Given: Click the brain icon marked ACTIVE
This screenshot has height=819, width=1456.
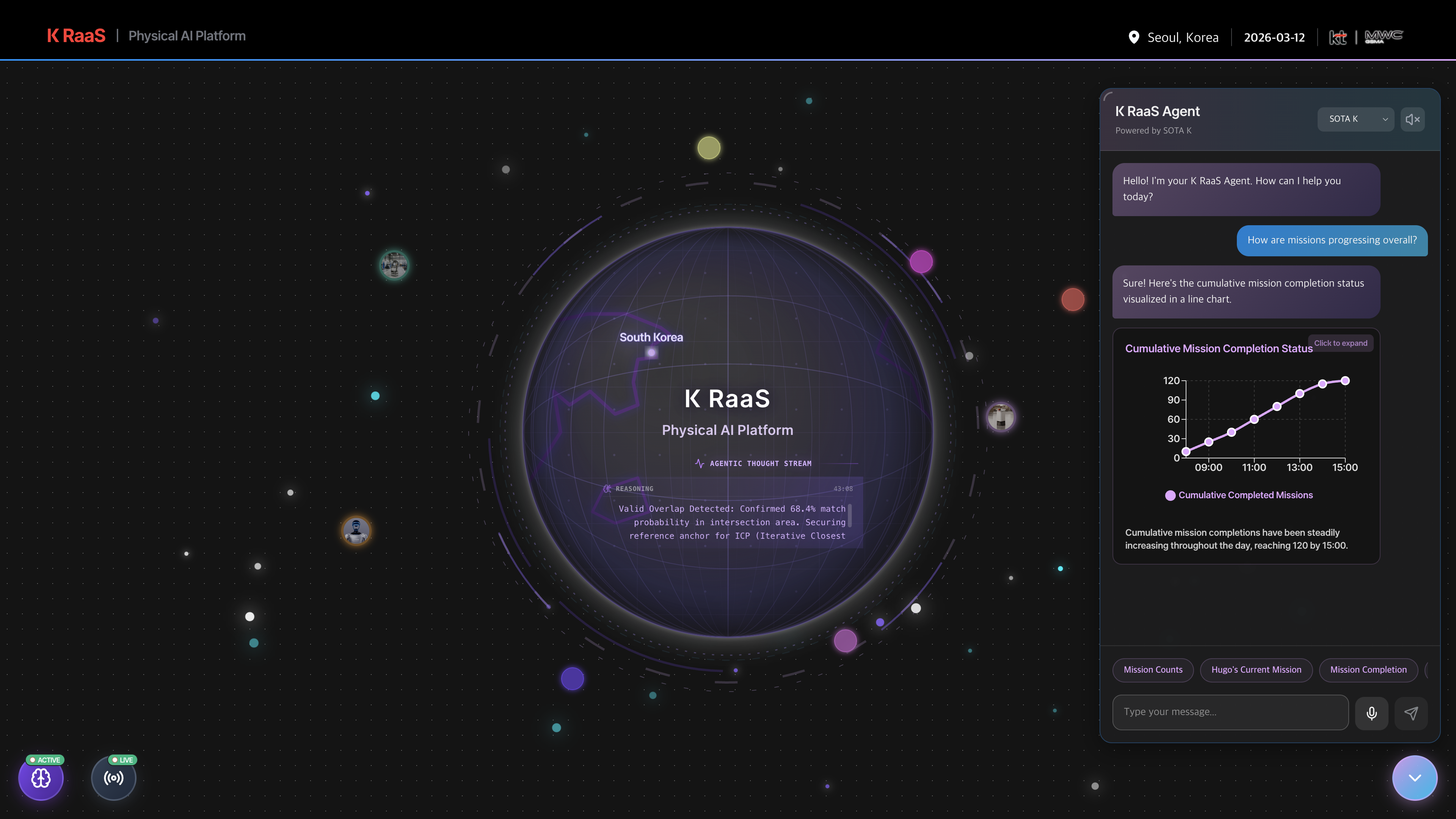Looking at the screenshot, I should 41,778.
